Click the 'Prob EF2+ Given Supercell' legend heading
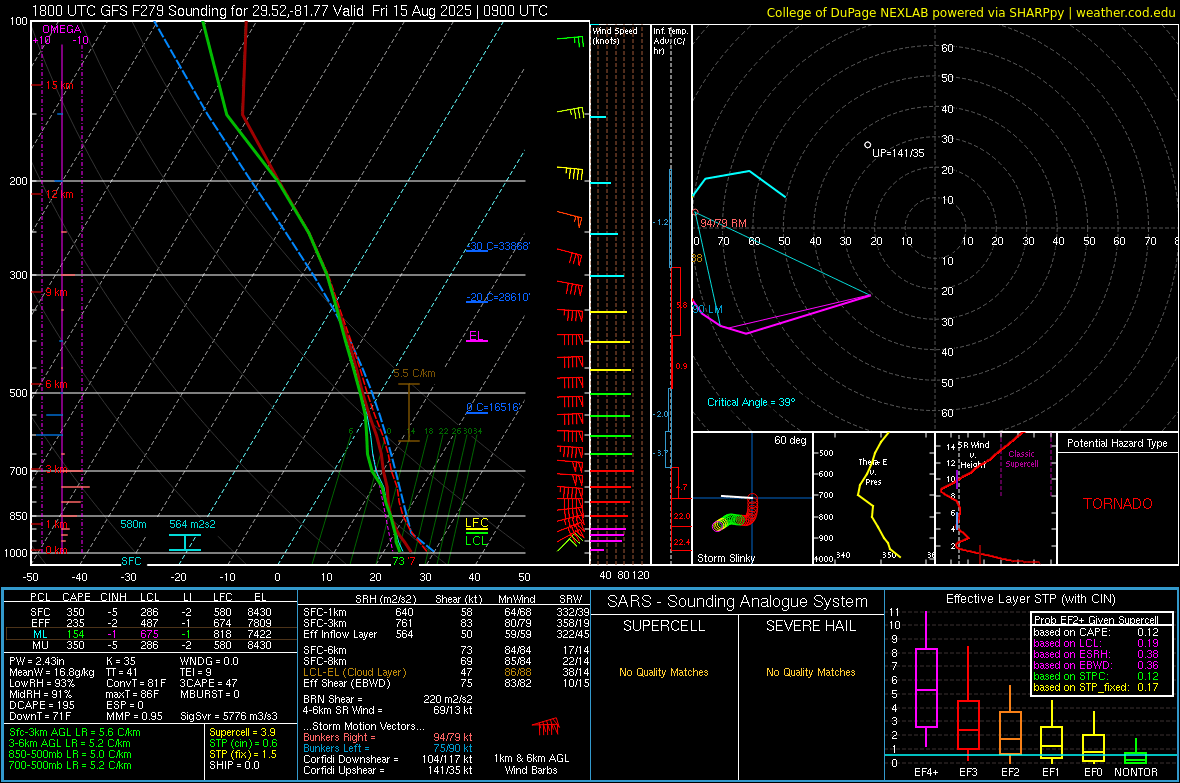This screenshot has width=1180, height=783. click(x=1096, y=620)
